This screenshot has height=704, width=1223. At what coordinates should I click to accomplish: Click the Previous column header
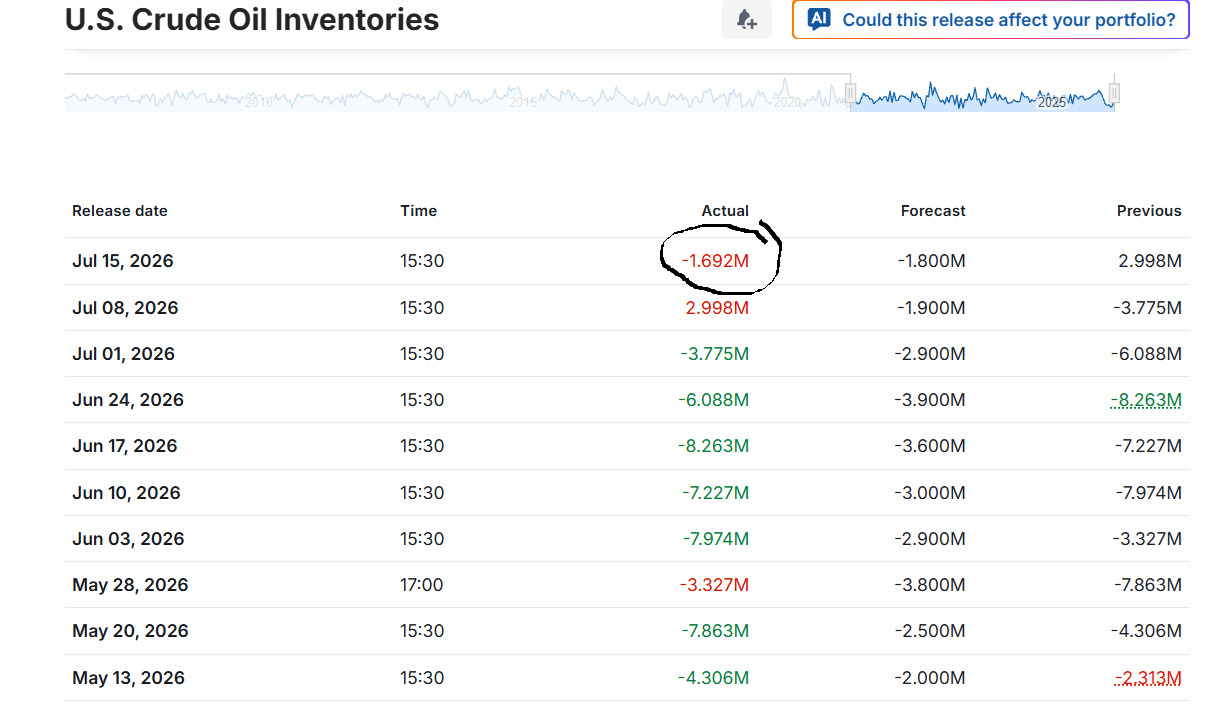click(x=1149, y=211)
